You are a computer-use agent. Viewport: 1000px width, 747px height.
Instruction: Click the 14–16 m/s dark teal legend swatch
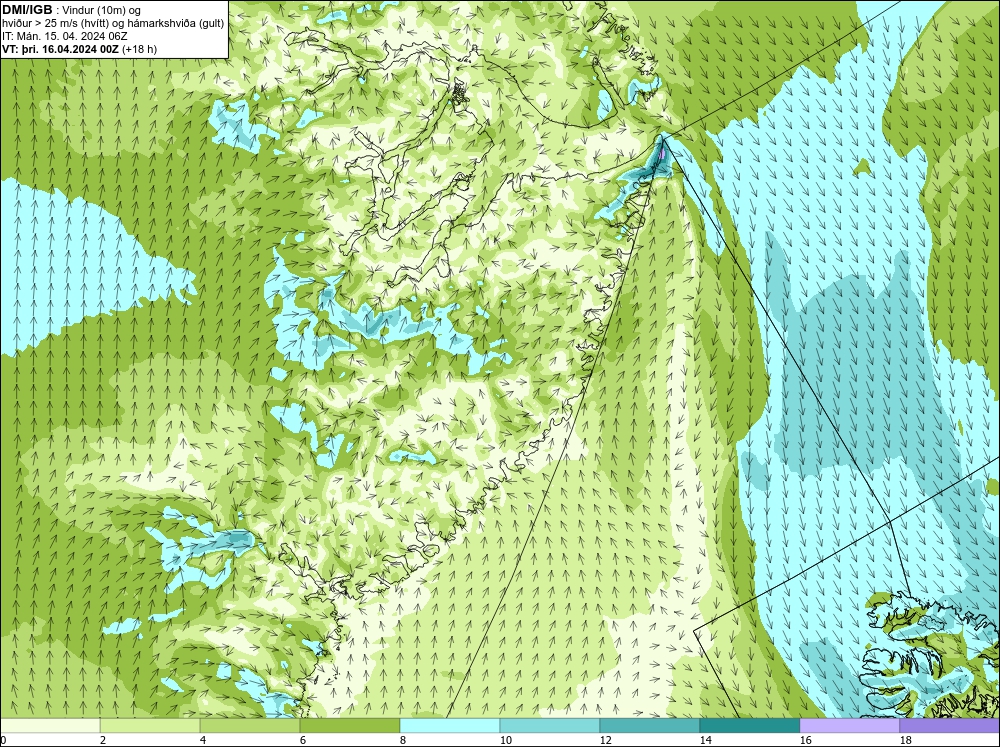(749, 725)
